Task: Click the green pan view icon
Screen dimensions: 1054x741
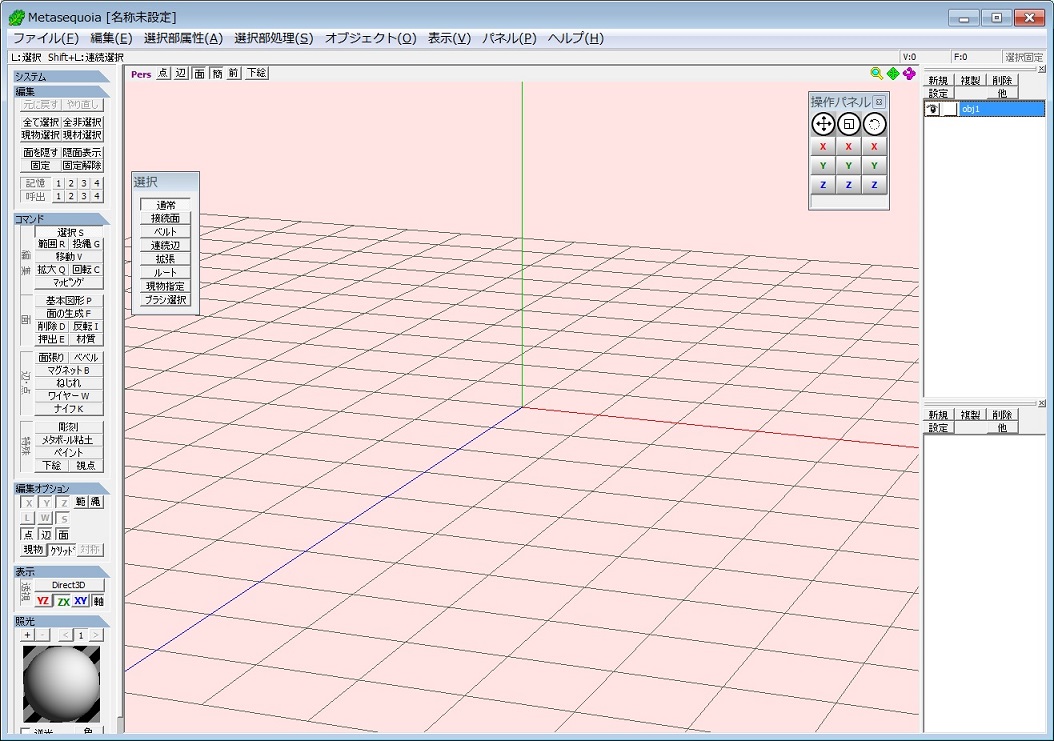Action: point(893,73)
